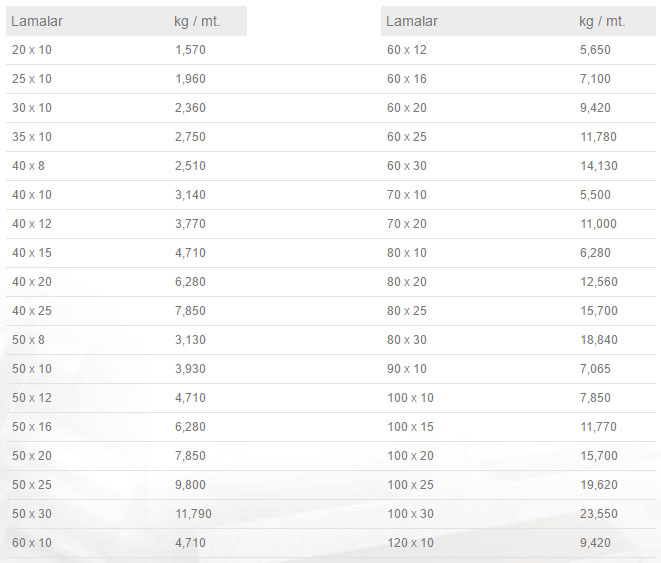Select the 60 x 12 size cell
This screenshot has width=661, height=563.
(407, 49)
